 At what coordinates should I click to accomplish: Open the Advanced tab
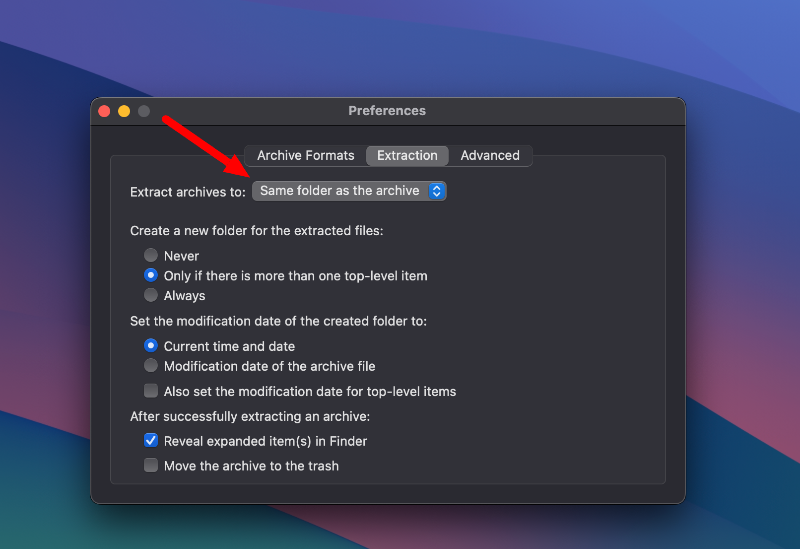(490, 156)
